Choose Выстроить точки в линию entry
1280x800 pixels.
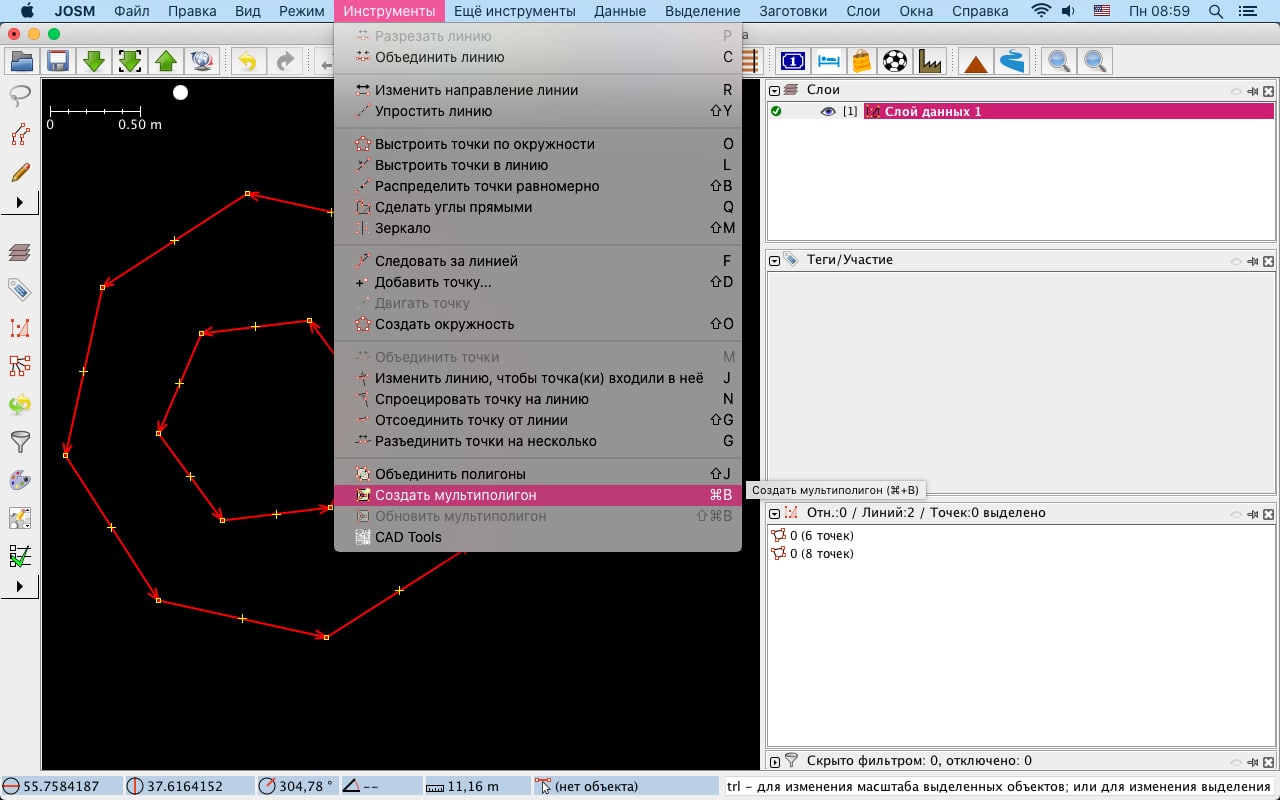(x=538, y=165)
